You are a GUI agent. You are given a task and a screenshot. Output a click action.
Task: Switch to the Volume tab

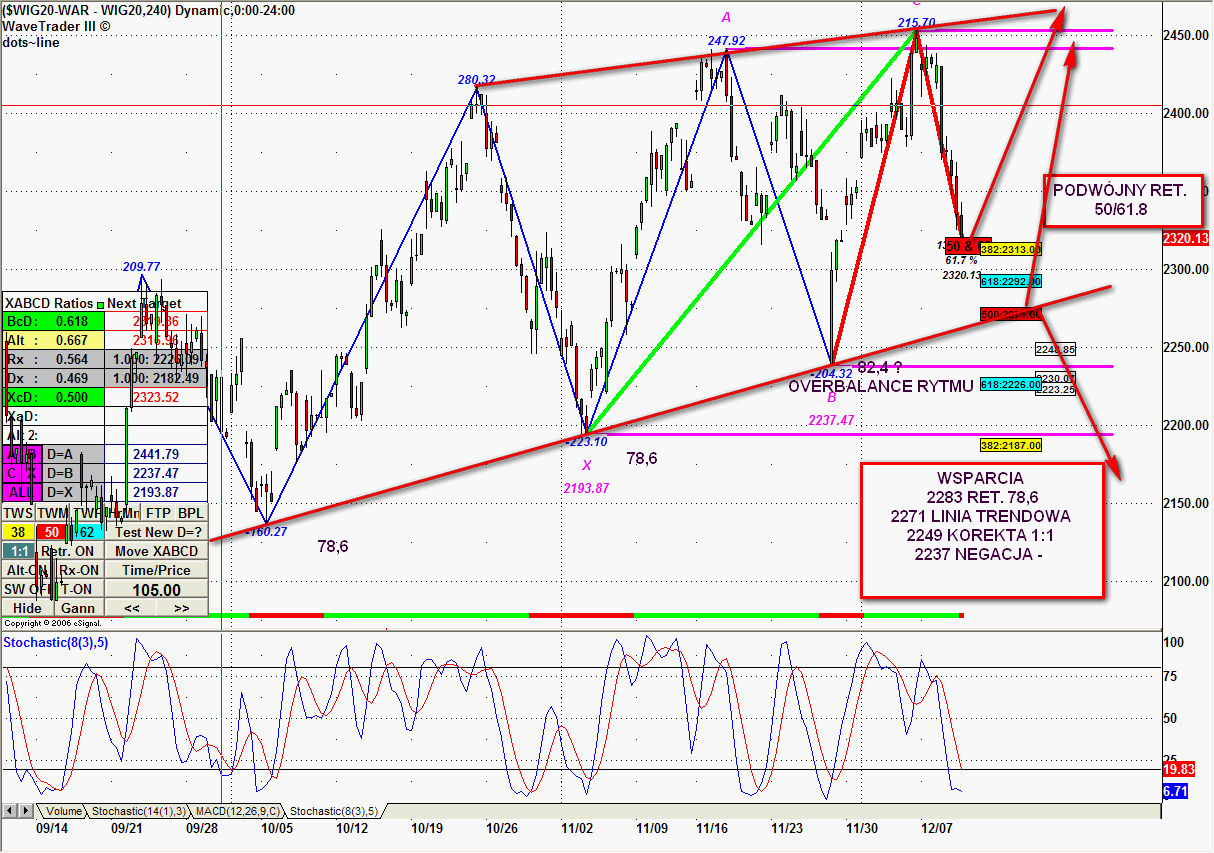[x=63, y=811]
